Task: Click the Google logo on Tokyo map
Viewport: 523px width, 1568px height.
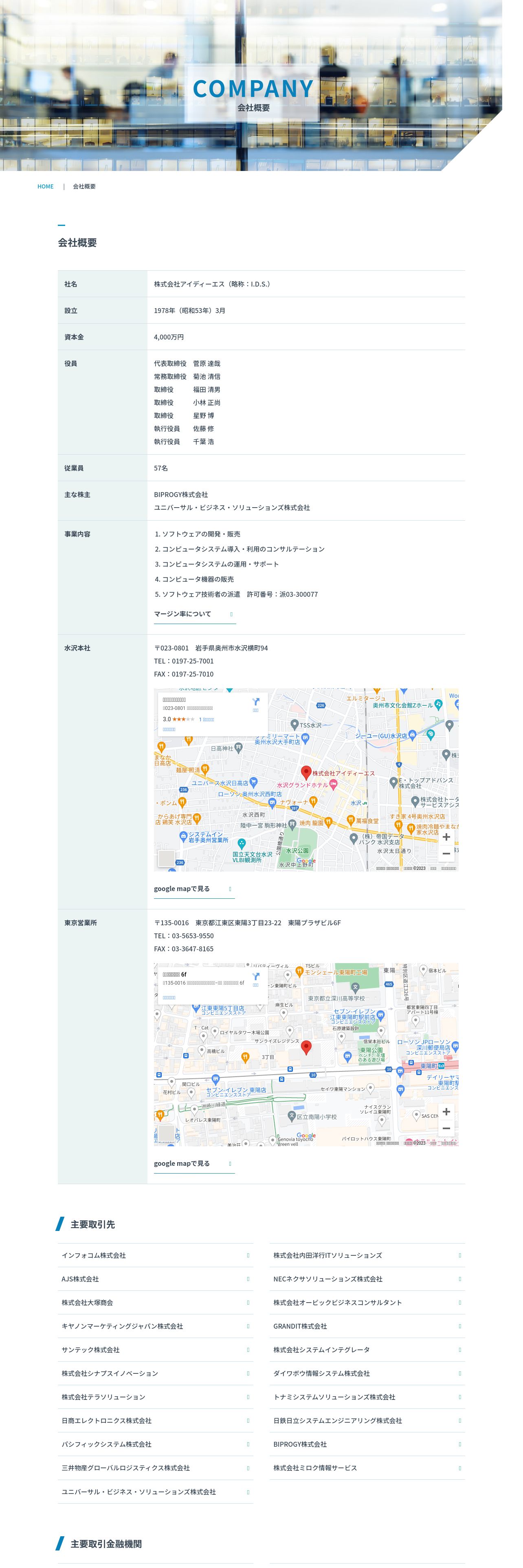Action: coord(306,1136)
